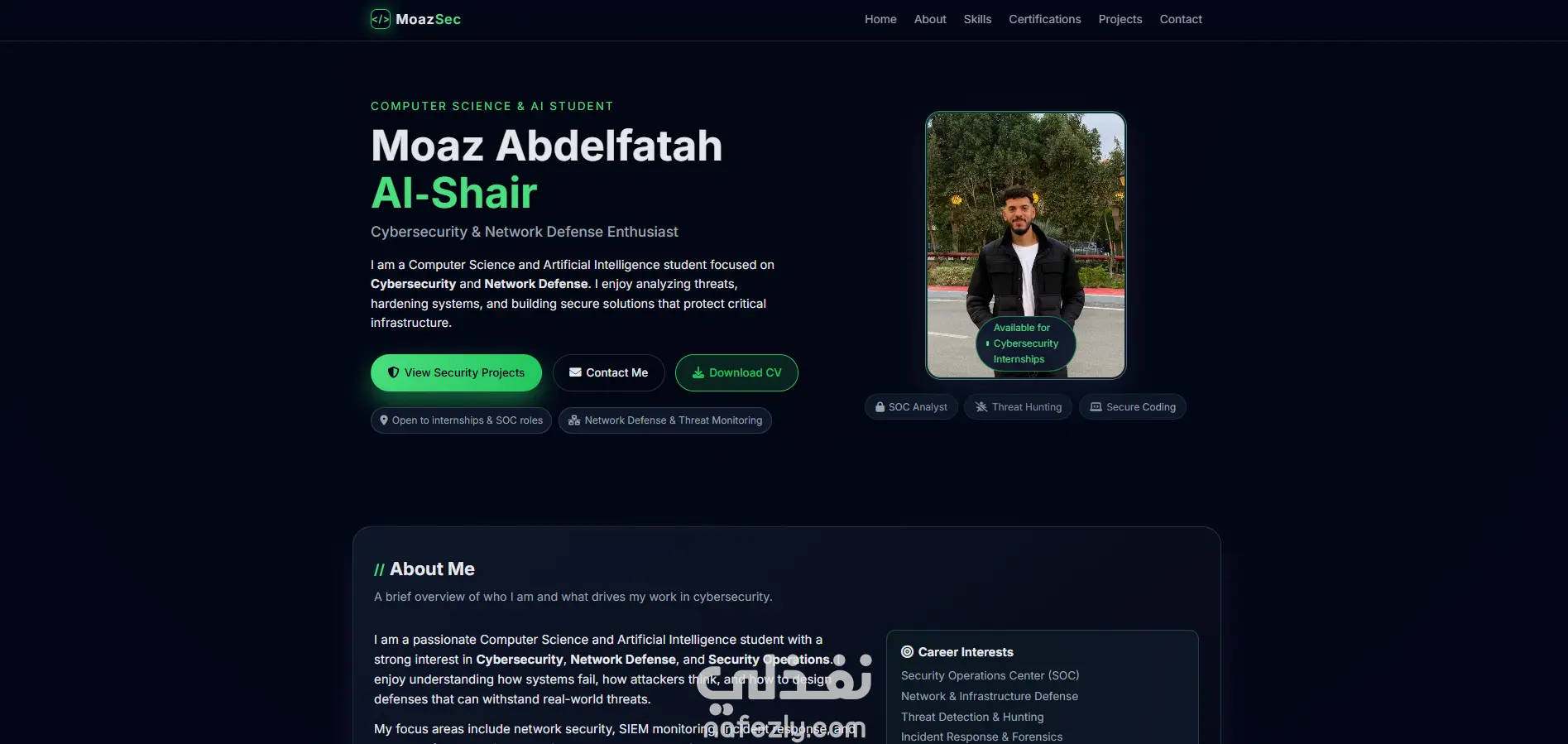Screen dimensions: 1568x744
Task: Navigate to Certifications in the top menu
Action: point(1045,19)
